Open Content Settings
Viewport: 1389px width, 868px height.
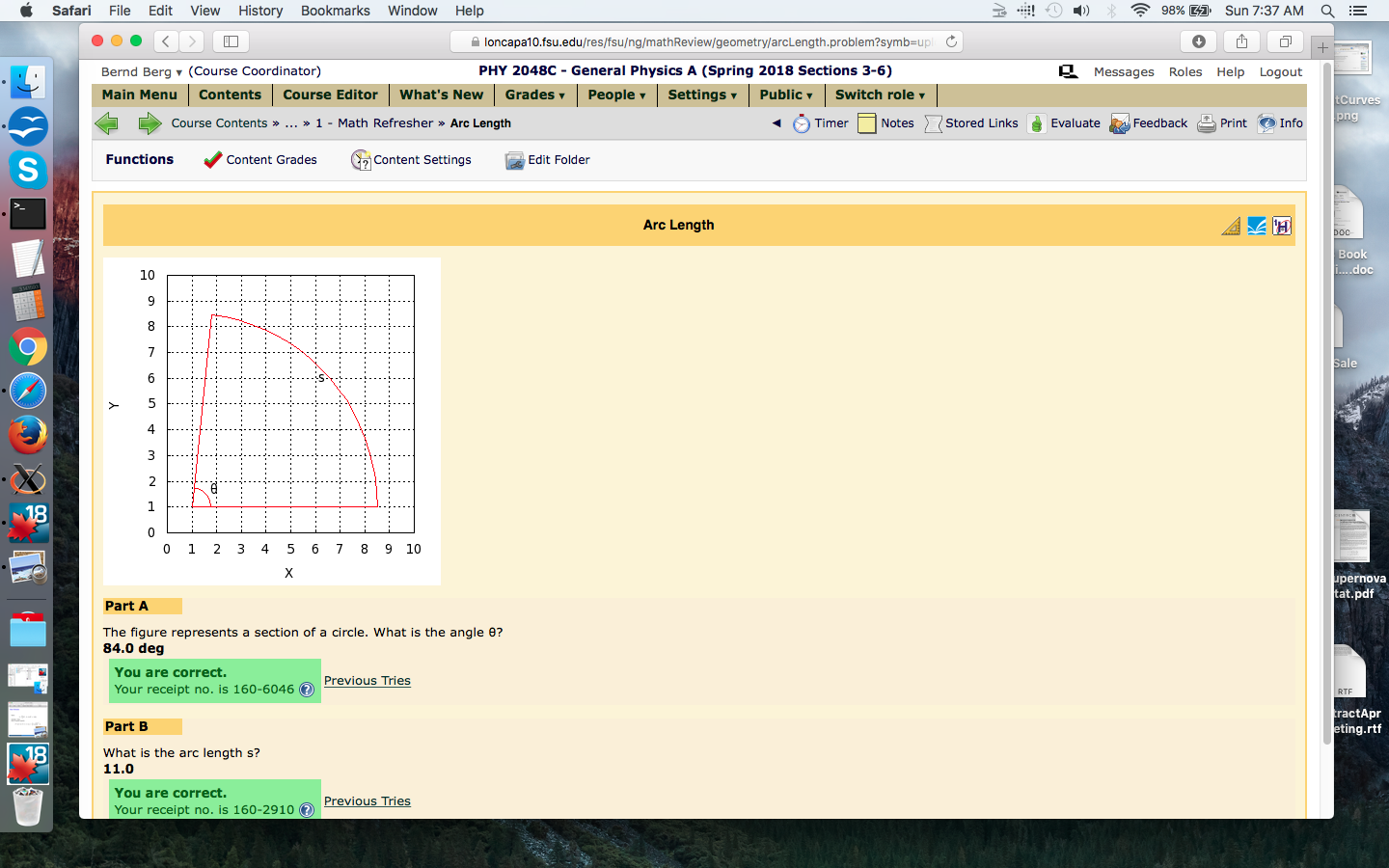pos(412,160)
